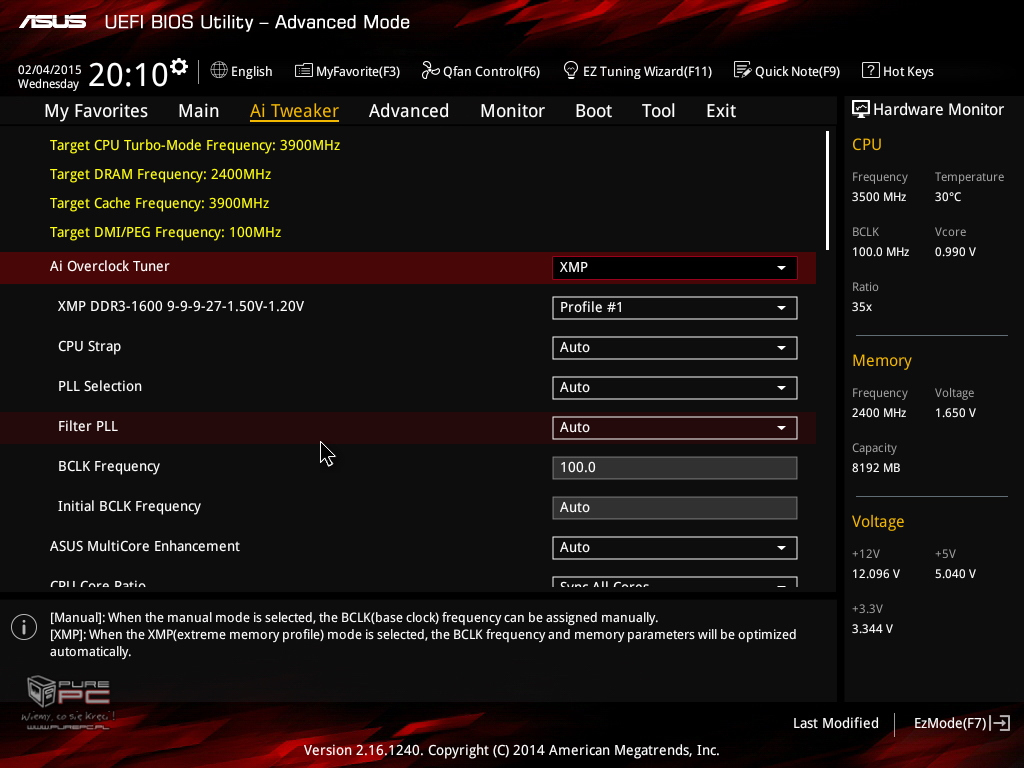
Task: Click the MyFavorite list icon
Action: (x=303, y=71)
